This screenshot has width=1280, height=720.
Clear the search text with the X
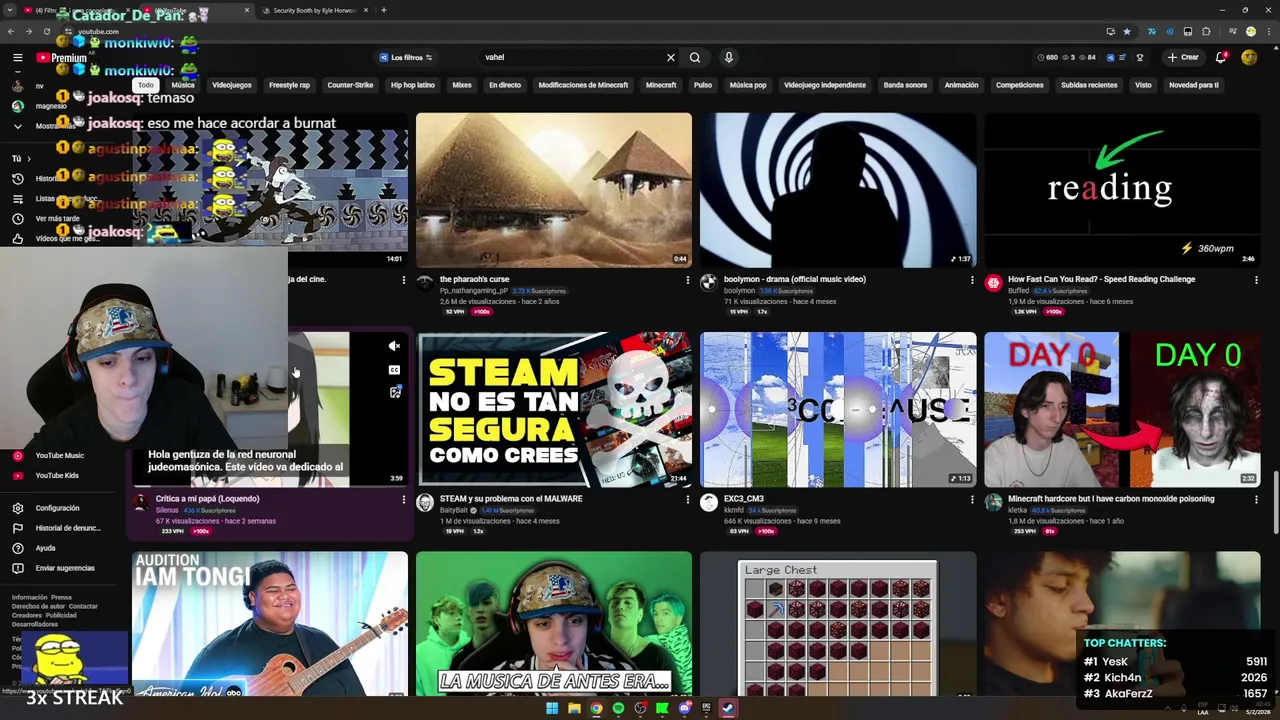click(x=670, y=57)
